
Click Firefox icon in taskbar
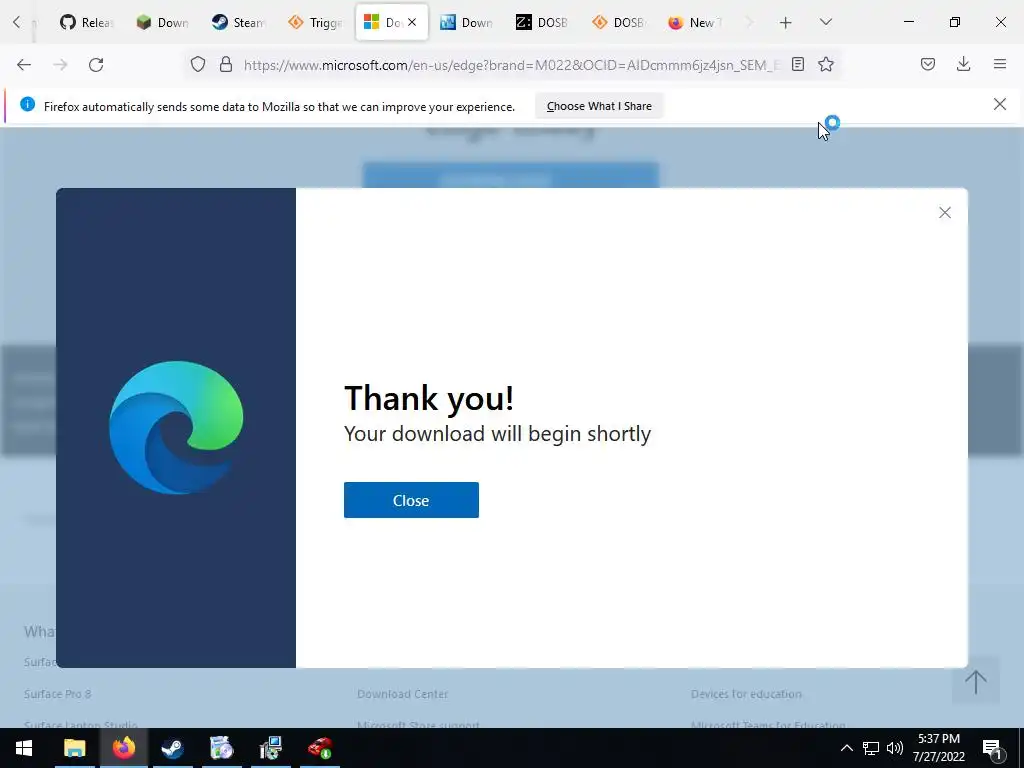pos(123,748)
